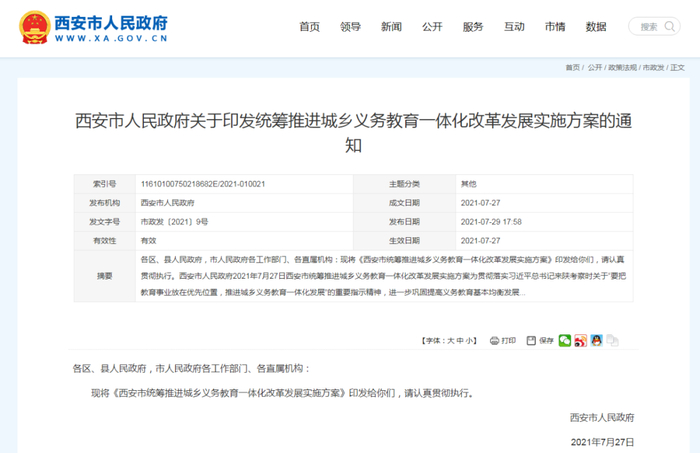Click the search magnifier icon
The height and width of the screenshot is (453, 700).
pyautogui.click(x=669, y=27)
